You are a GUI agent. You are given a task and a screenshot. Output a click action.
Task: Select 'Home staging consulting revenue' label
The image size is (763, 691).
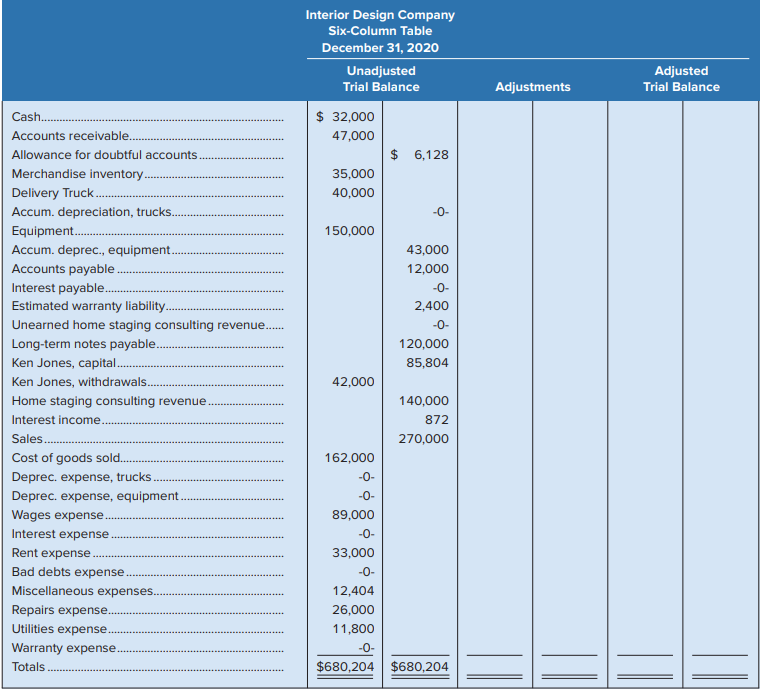pos(109,400)
